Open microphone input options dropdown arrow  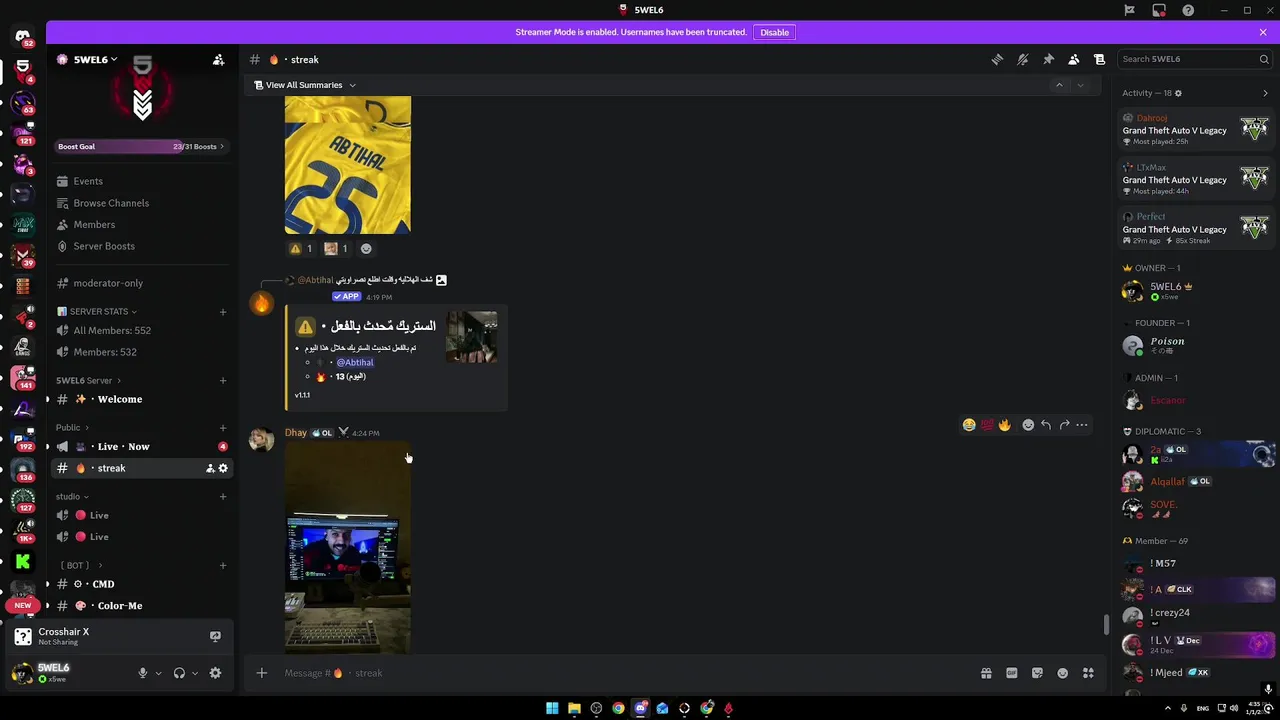pos(158,673)
